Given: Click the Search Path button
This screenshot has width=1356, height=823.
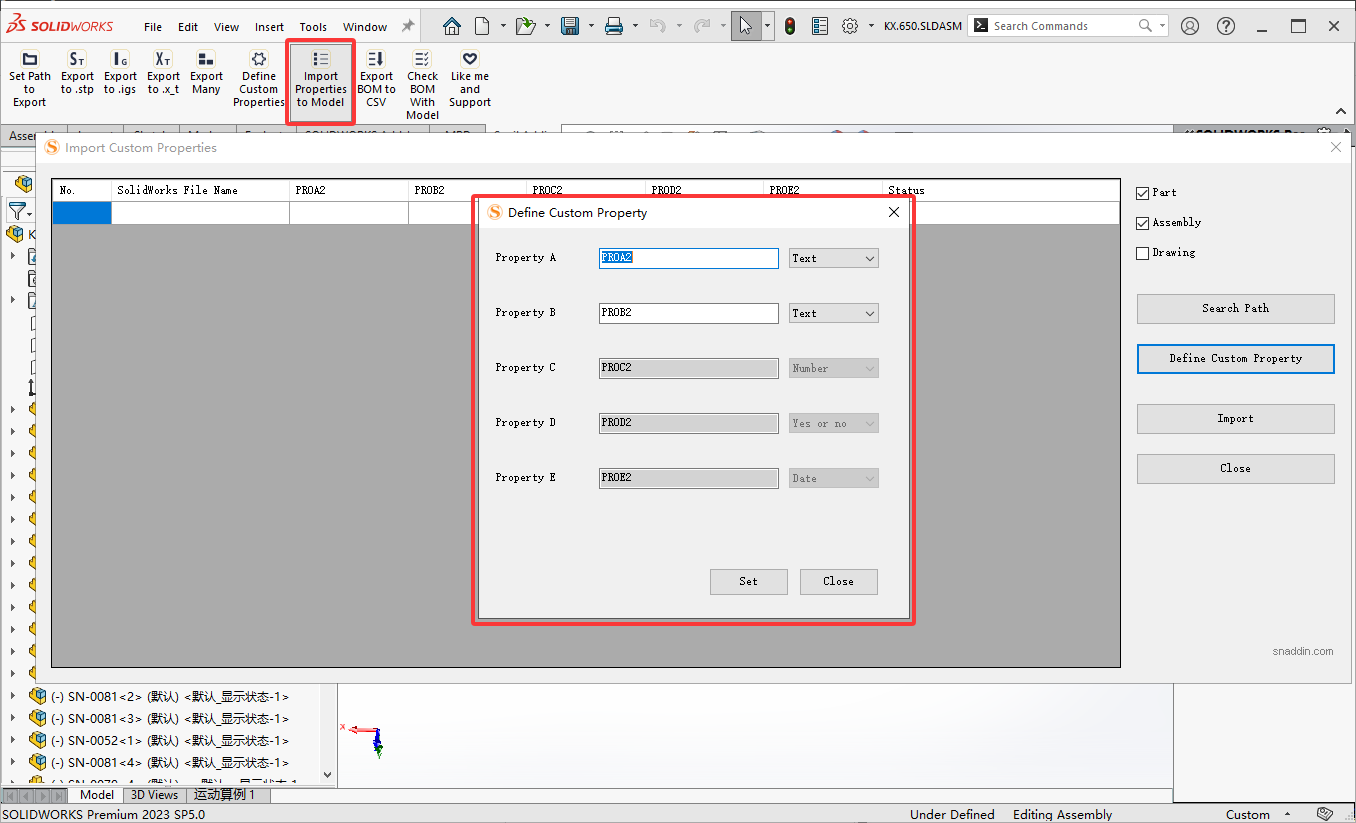Looking at the screenshot, I should [x=1236, y=308].
